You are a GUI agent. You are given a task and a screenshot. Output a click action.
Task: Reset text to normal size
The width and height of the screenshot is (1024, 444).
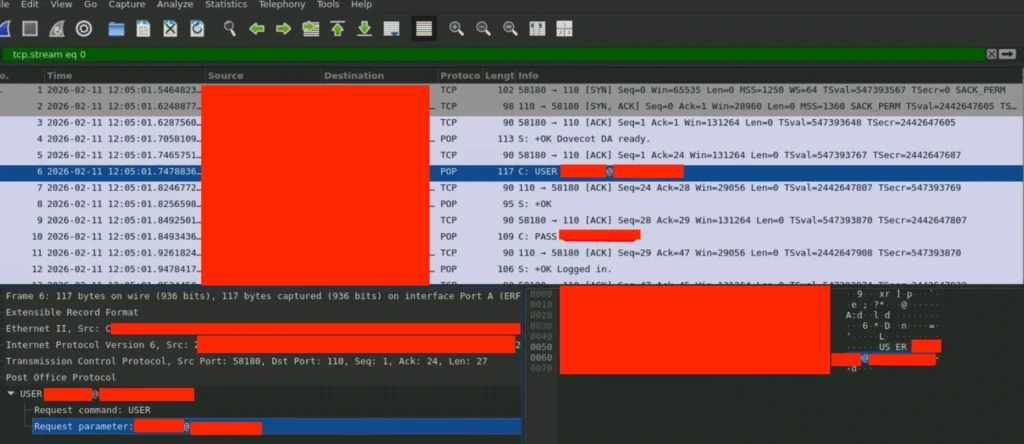(x=510, y=29)
